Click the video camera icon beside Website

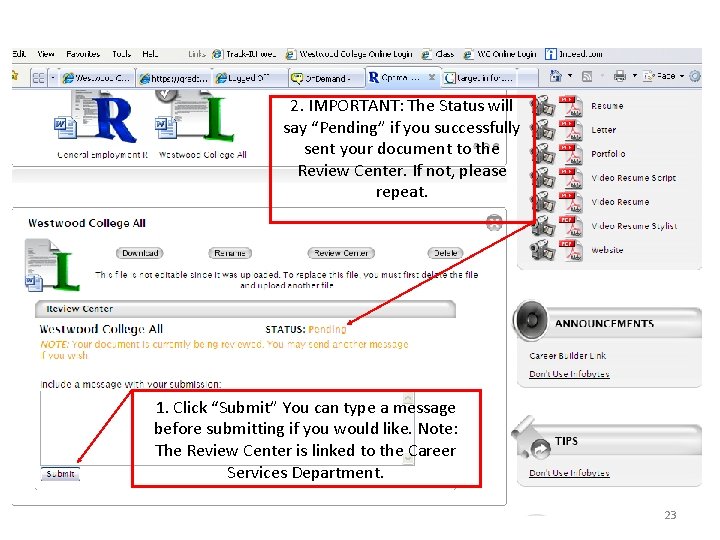coord(543,250)
